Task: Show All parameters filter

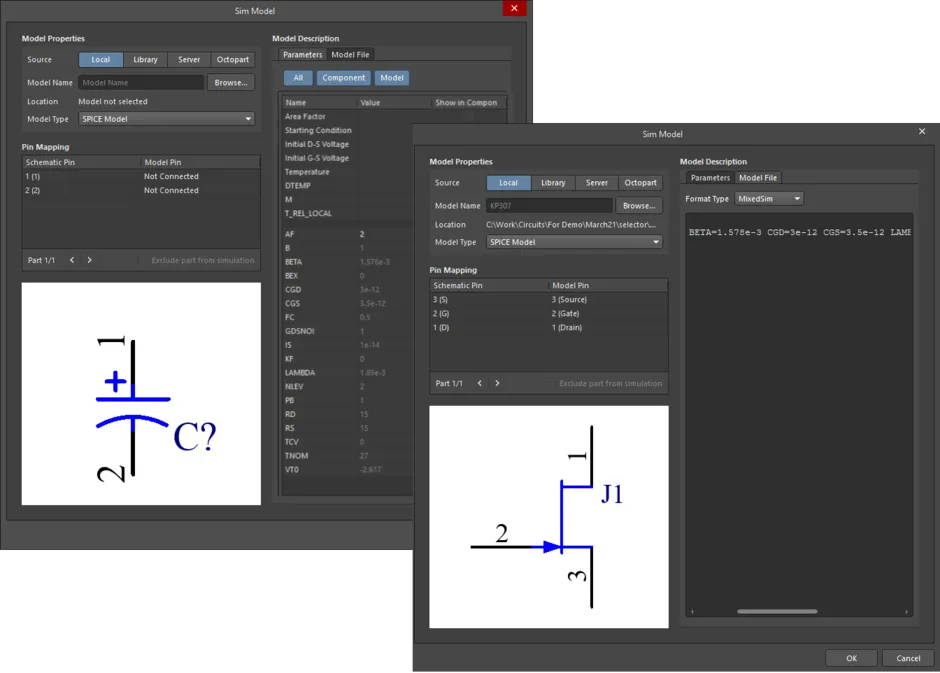Action: tap(298, 78)
